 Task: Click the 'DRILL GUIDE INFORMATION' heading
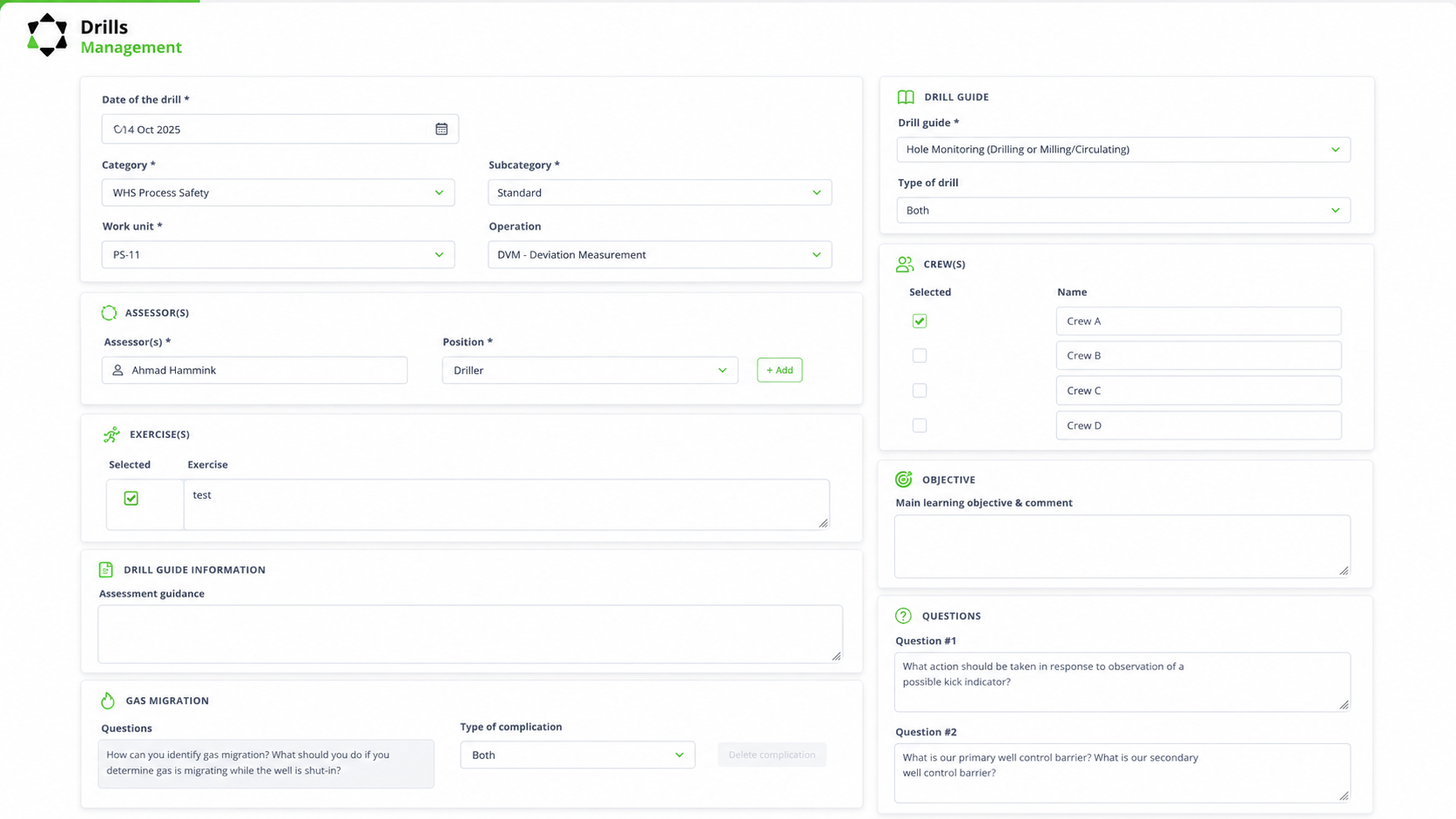pyautogui.click(x=194, y=570)
